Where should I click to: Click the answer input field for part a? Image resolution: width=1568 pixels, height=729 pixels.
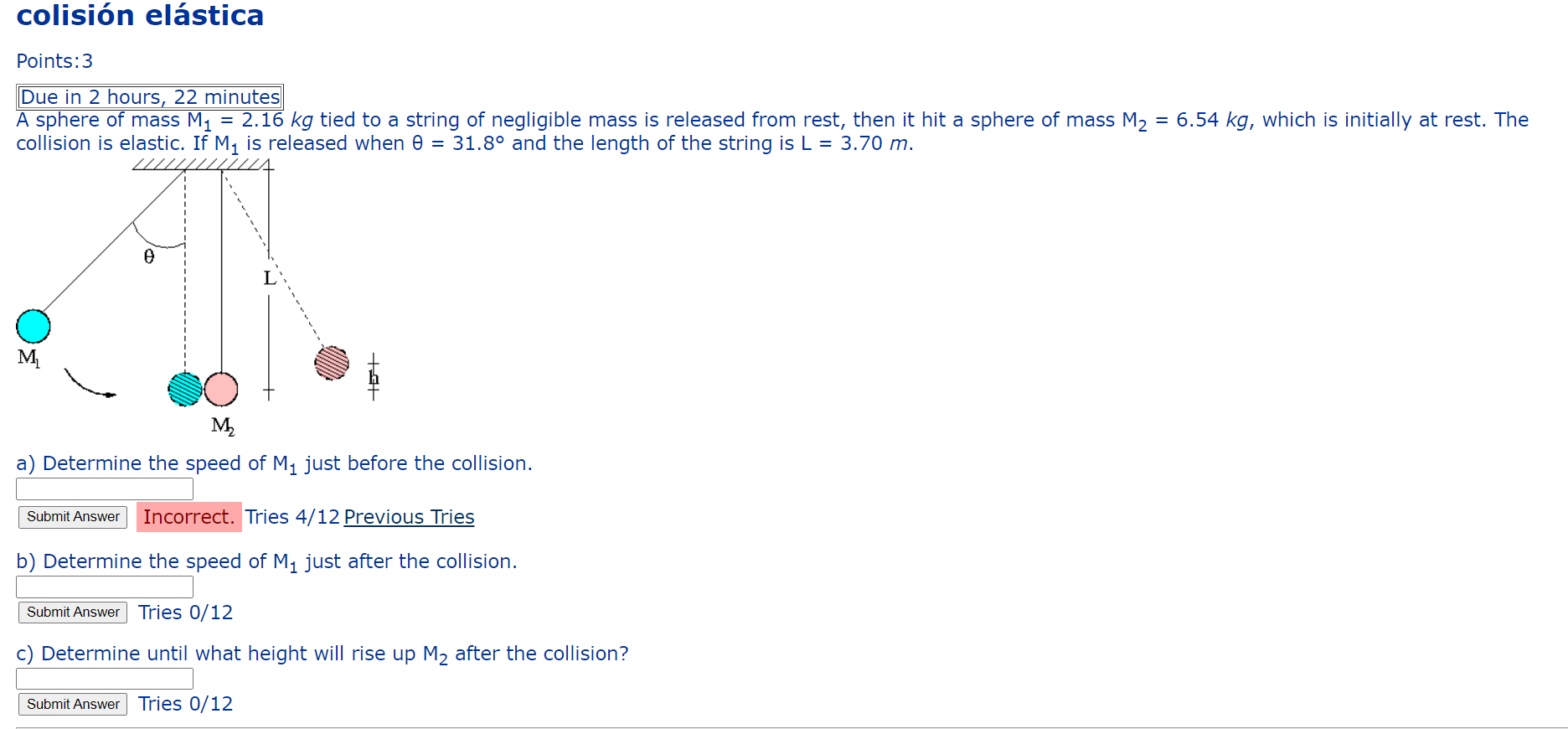pos(104,489)
